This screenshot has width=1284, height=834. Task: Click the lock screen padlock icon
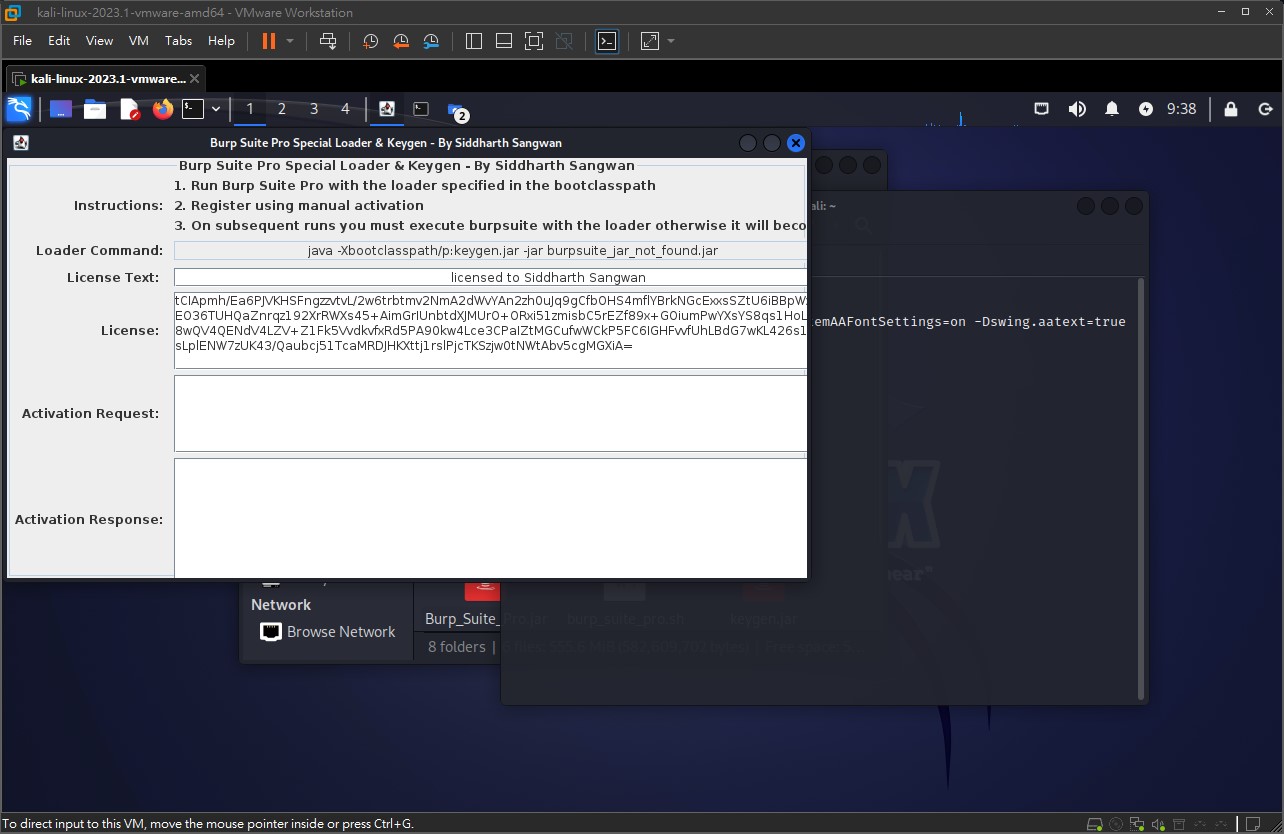(x=1231, y=109)
